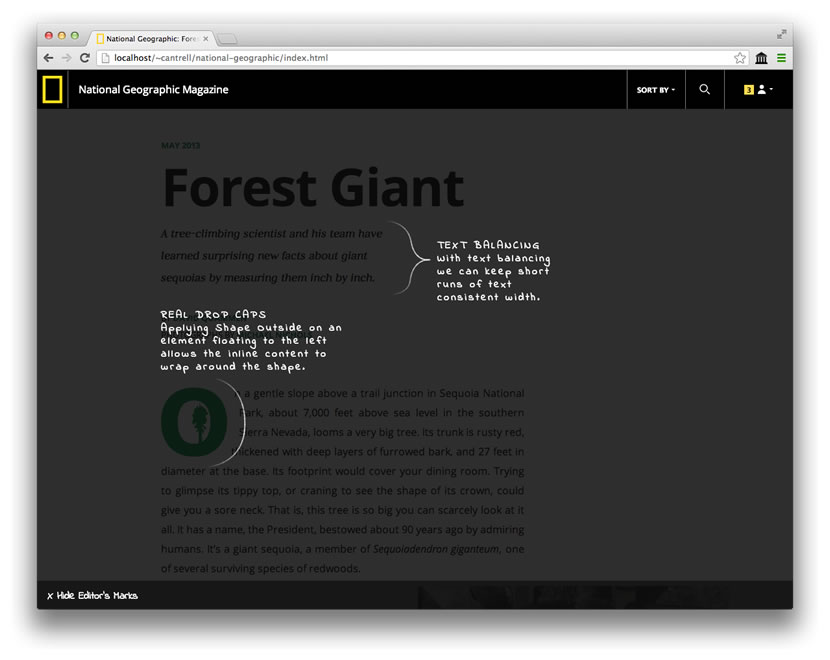Screen dimensions: 830x660
Task: Open the search magnifier icon
Action: tap(705, 89)
